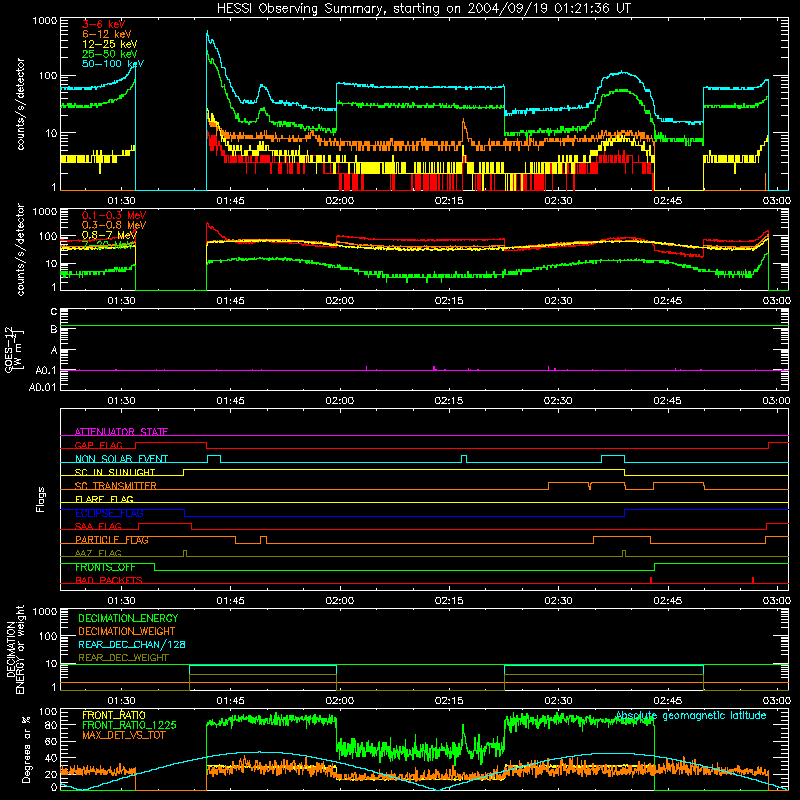Image resolution: width=800 pixels, height=800 pixels.
Task: Click the REAR_DEC_CHAN/128 legend label
Action: pyautogui.click(x=132, y=644)
